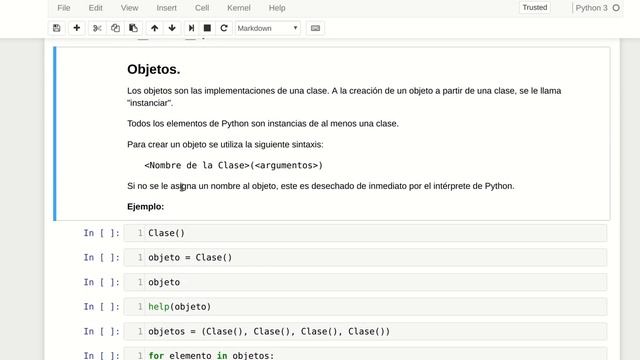Run the cell with the step-forward icon
Image resolution: width=640 pixels, height=360 pixels.
[x=191, y=28]
